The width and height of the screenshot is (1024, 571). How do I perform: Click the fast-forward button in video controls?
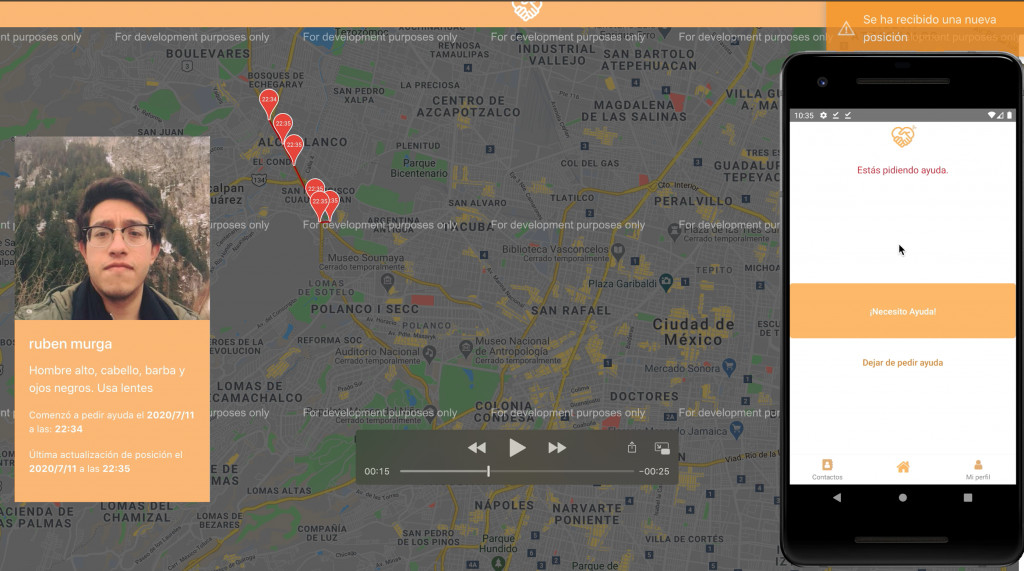557,448
